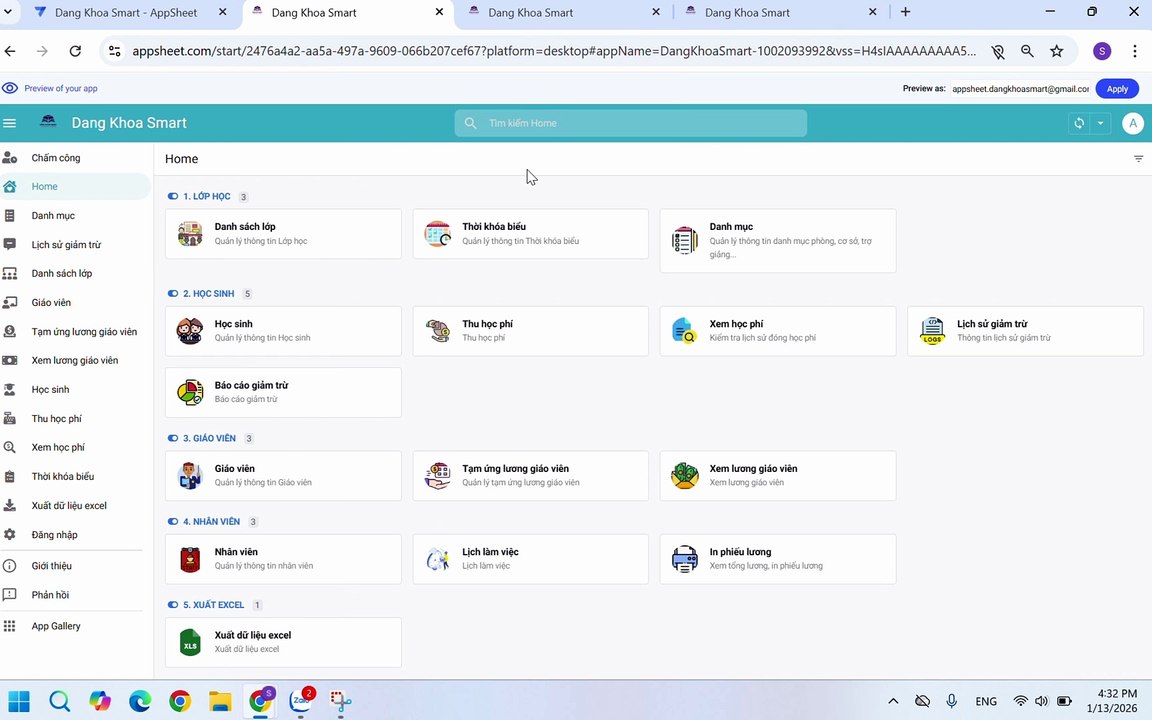Viewport: 1152px width, 720px height.
Task: Open Phản hồi feedback link
Action: pos(75,595)
